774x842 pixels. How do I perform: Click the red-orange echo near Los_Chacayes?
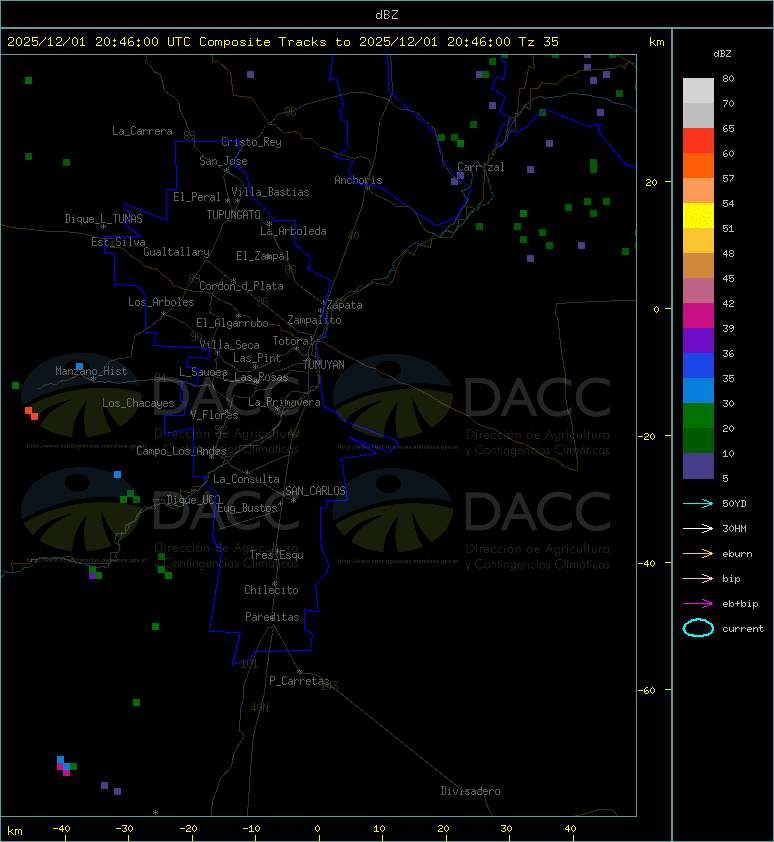coord(31,413)
